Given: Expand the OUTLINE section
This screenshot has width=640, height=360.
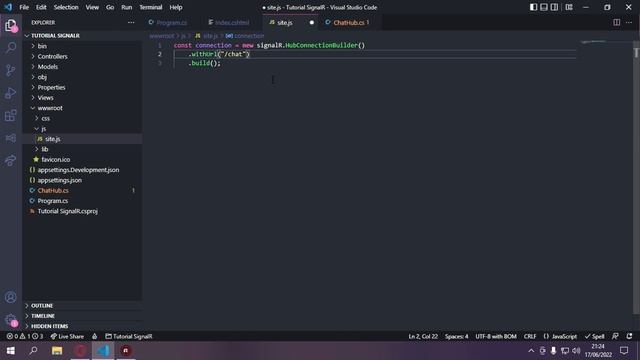Looking at the screenshot, I should tap(82, 305).
